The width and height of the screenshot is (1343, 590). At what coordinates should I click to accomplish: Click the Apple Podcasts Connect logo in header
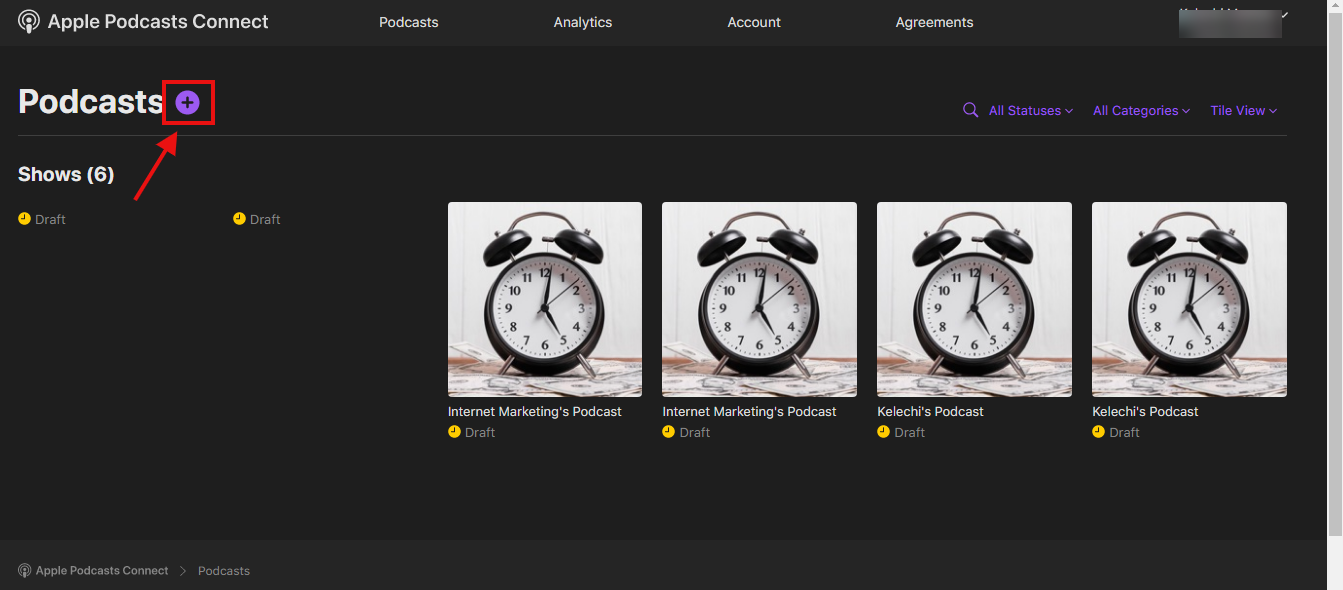click(x=143, y=21)
